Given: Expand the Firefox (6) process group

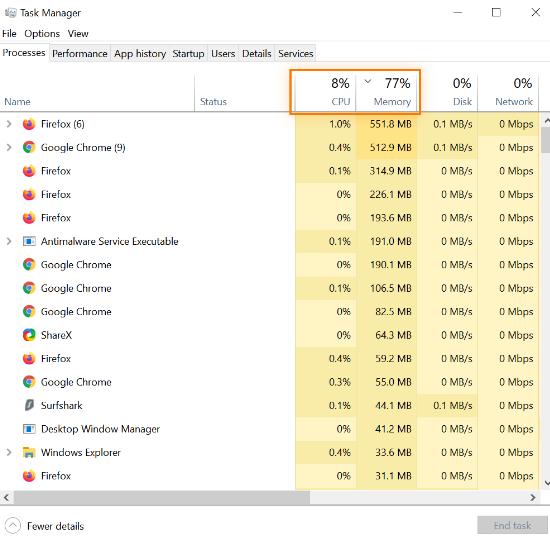Looking at the screenshot, I should coord(9,124).
